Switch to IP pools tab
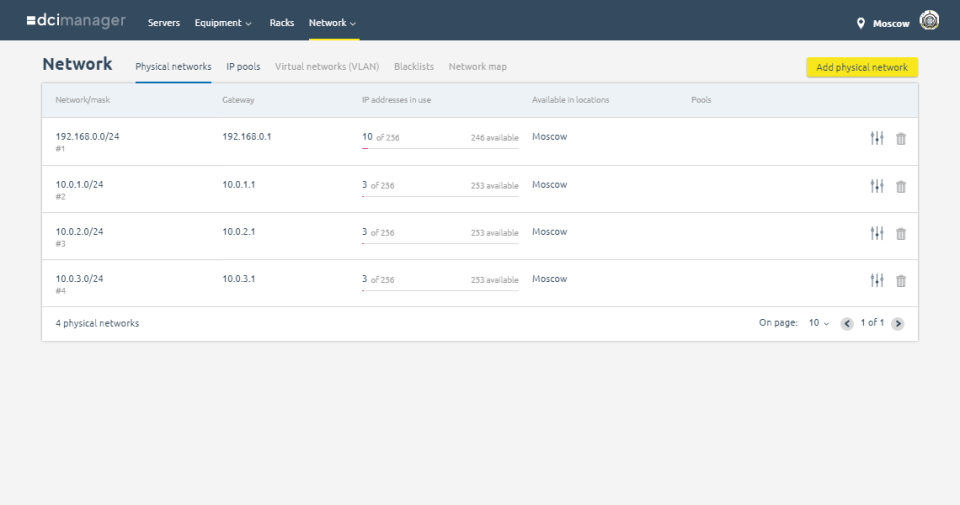 (243, 67)
